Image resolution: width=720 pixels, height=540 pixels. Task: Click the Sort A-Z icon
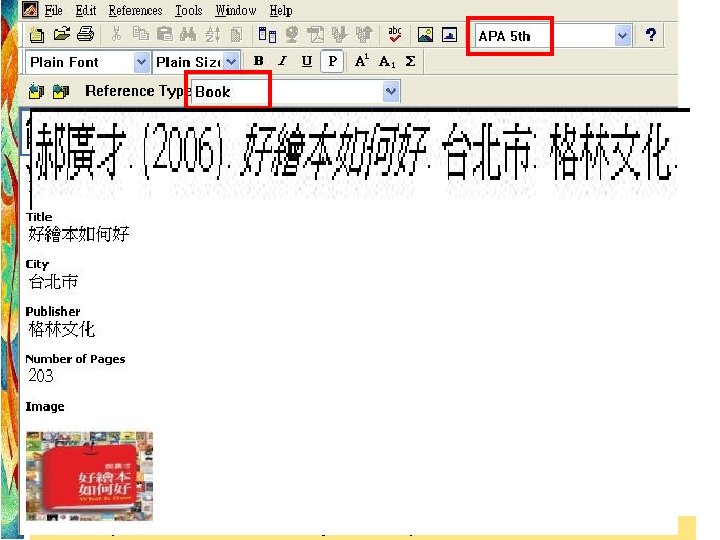click(213, 34)
